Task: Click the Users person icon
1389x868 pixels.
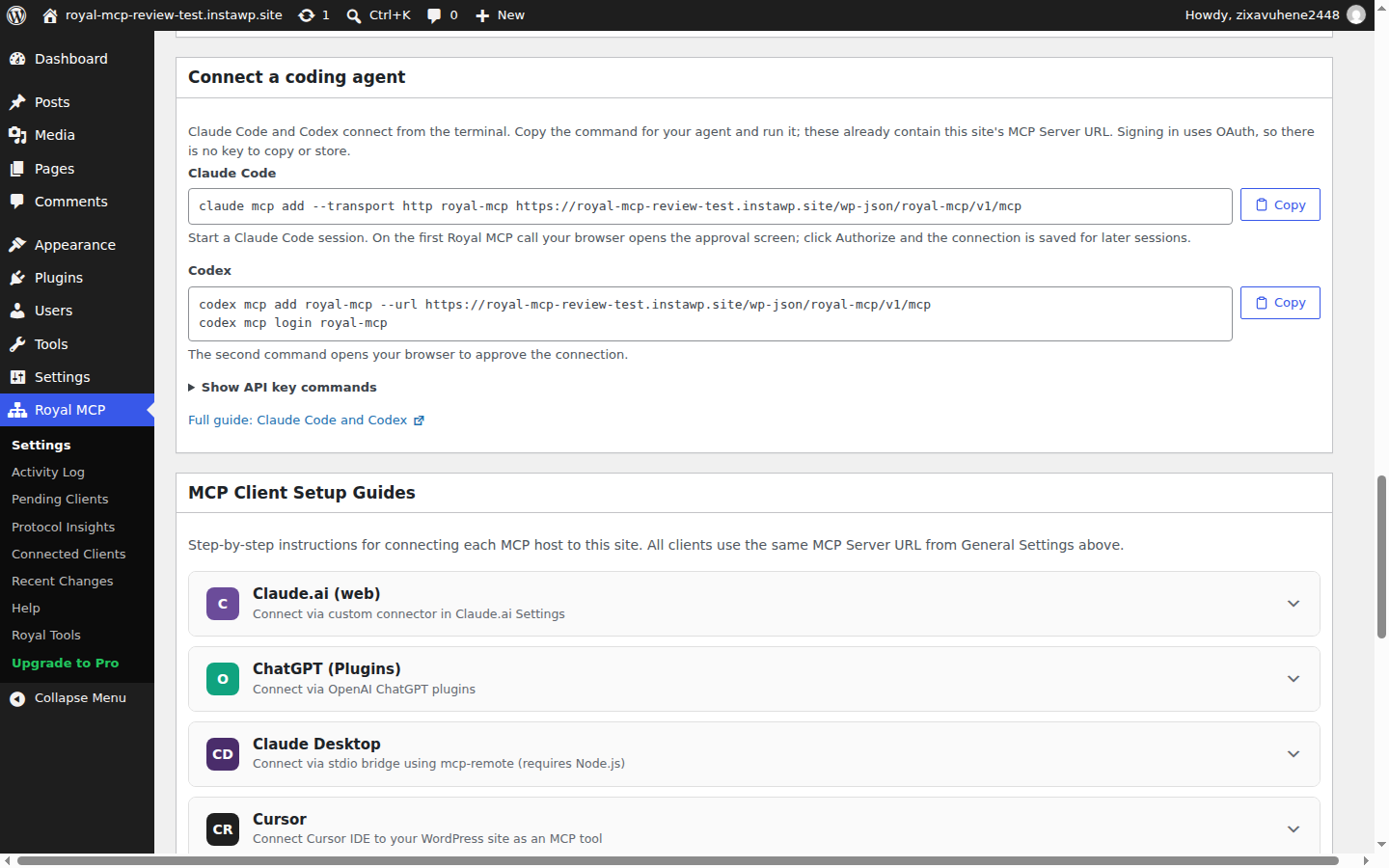Action: [17, 311]
